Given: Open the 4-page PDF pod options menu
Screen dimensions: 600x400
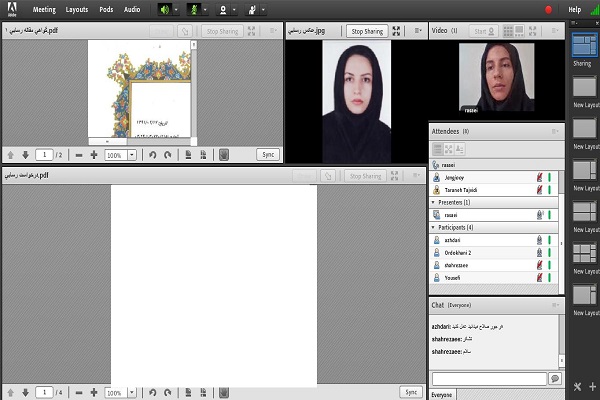Looking at the screenshot, I should pos(416,175).
